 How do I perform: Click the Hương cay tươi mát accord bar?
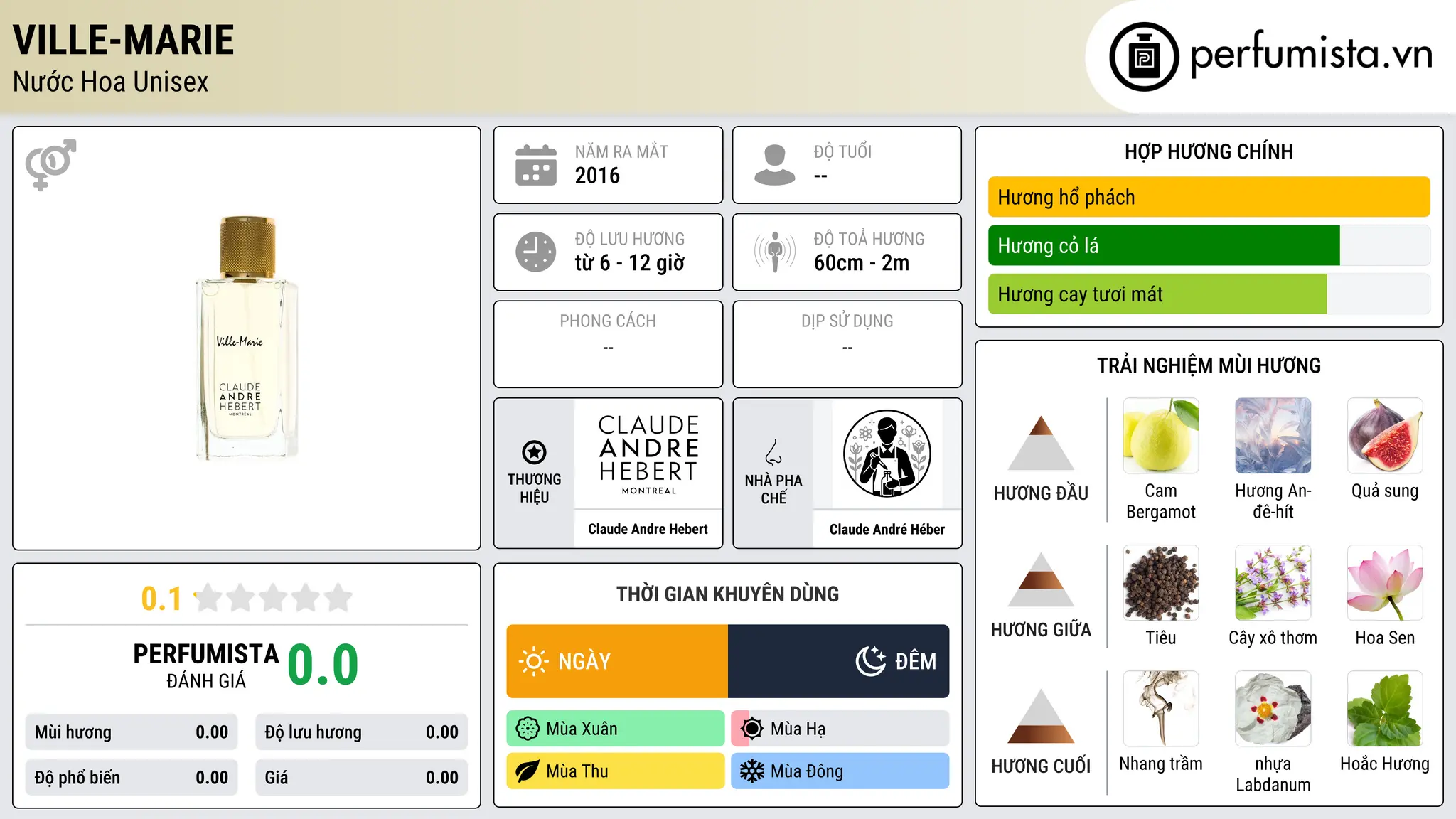point(1209,294)
